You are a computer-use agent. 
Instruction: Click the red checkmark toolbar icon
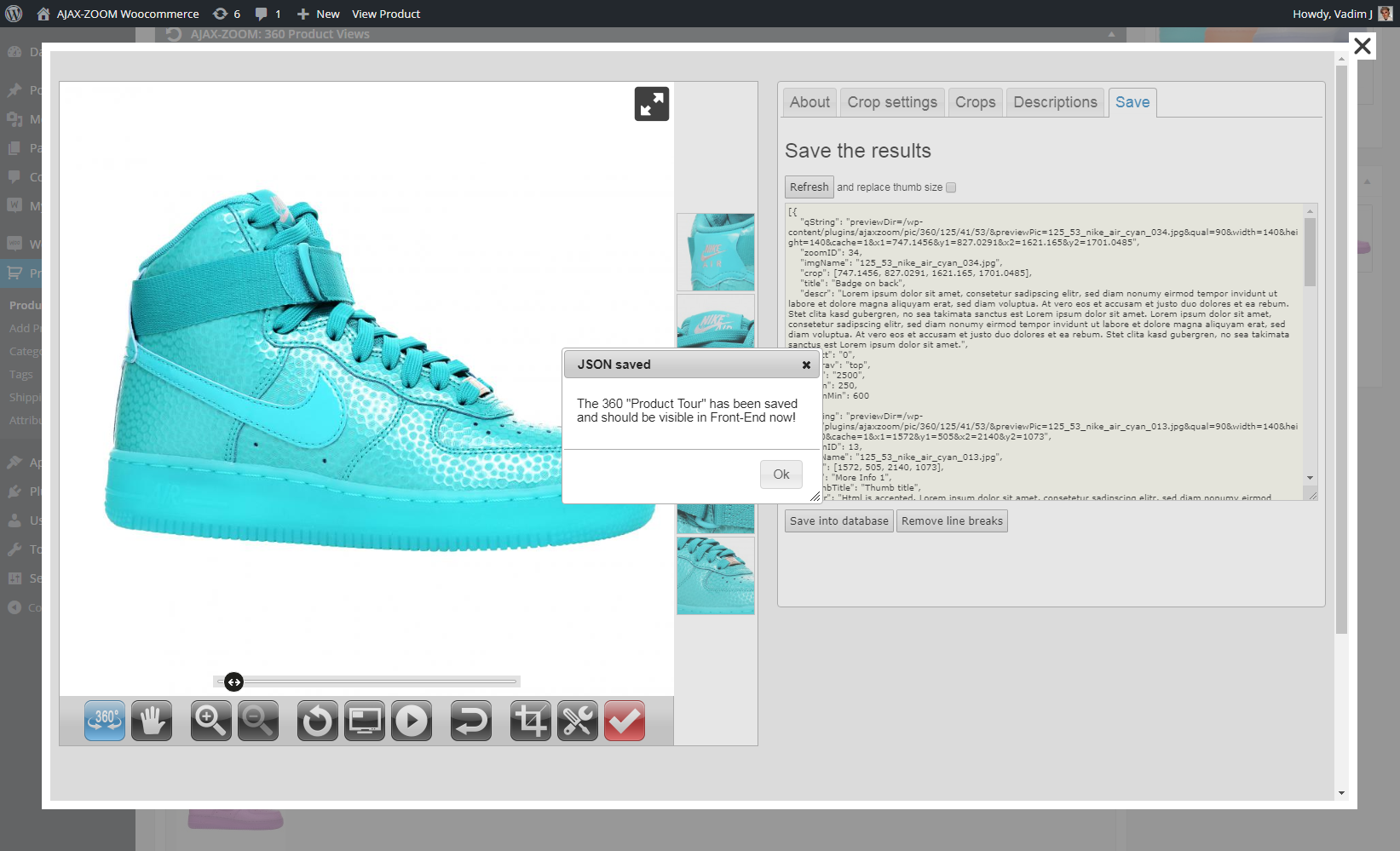pyautogui.click(x=625, y=721)
